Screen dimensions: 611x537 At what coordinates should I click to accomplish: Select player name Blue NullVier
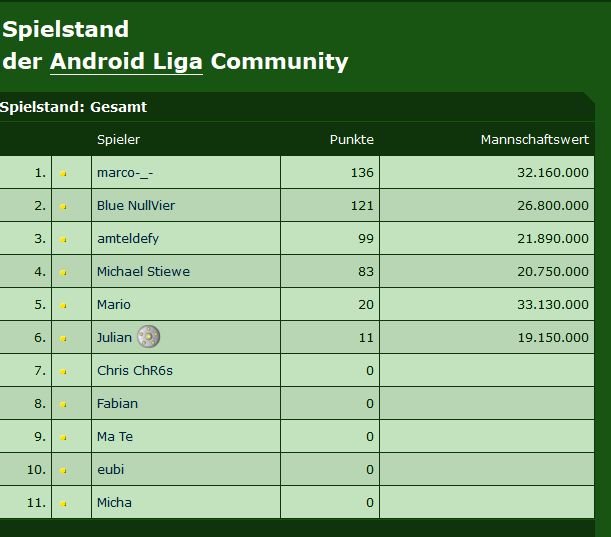(136, 205)
